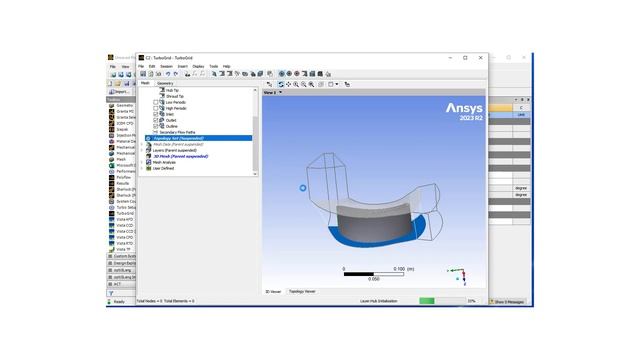Image resolution: width=640 pixels, height=360 pixels.
Task: Click the Zoom Box magnifier tool
Action: [x=311, y=84]
